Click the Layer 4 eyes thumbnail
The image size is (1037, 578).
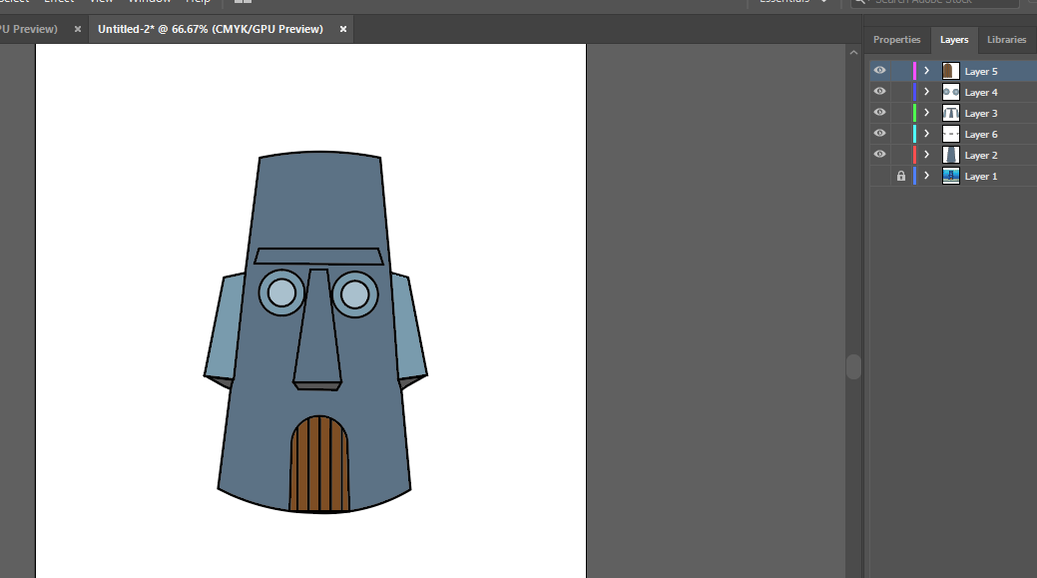pos(950,92)
